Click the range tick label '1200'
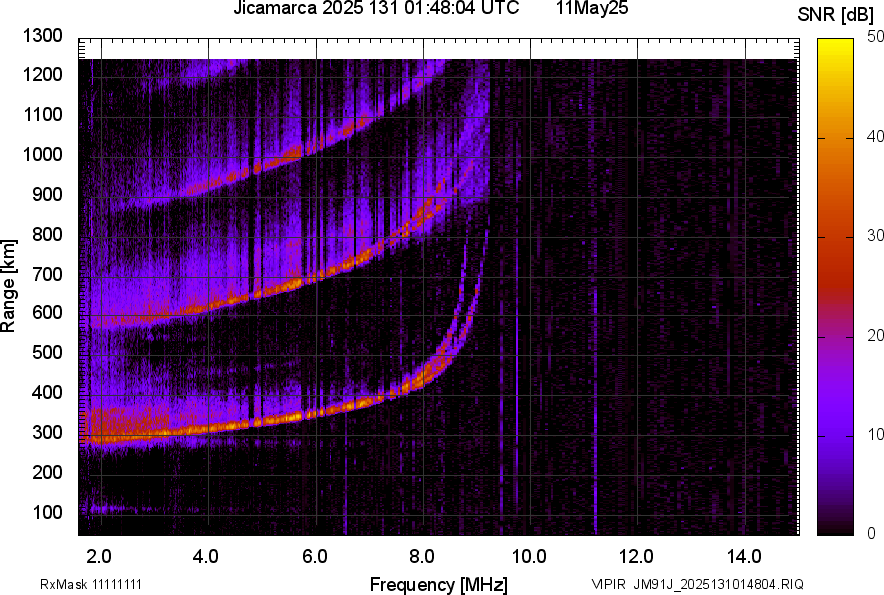The height and width of the screenshot is (595, 884). [42, 74]
